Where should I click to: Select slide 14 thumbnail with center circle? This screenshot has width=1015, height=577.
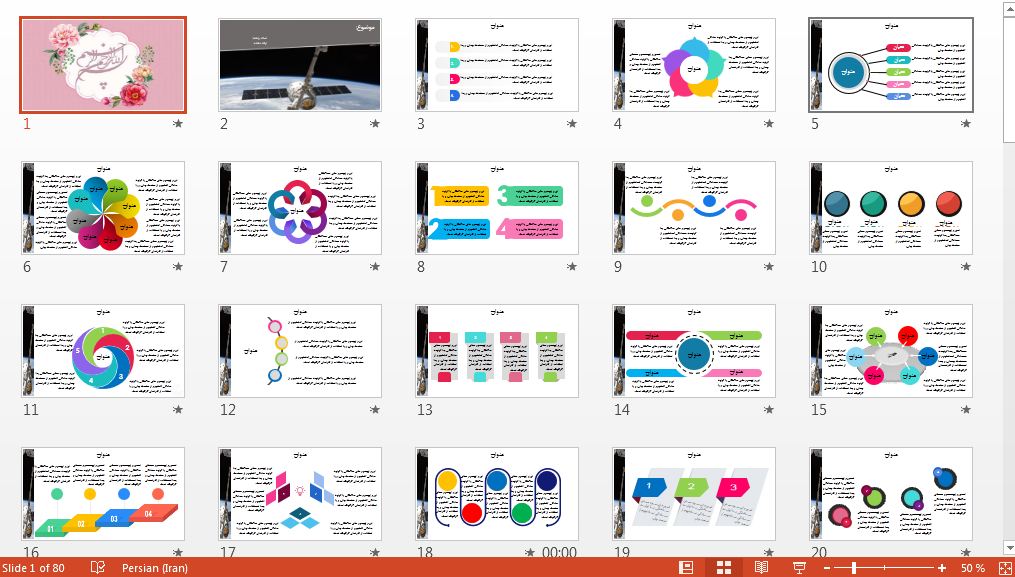(695, 351)
